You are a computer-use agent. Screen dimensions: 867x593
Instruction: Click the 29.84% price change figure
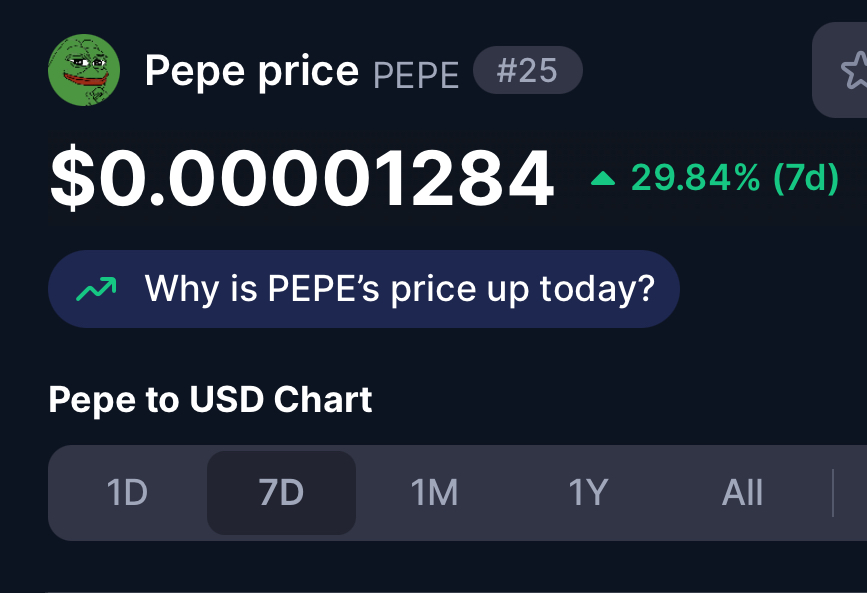click(696, 178)
